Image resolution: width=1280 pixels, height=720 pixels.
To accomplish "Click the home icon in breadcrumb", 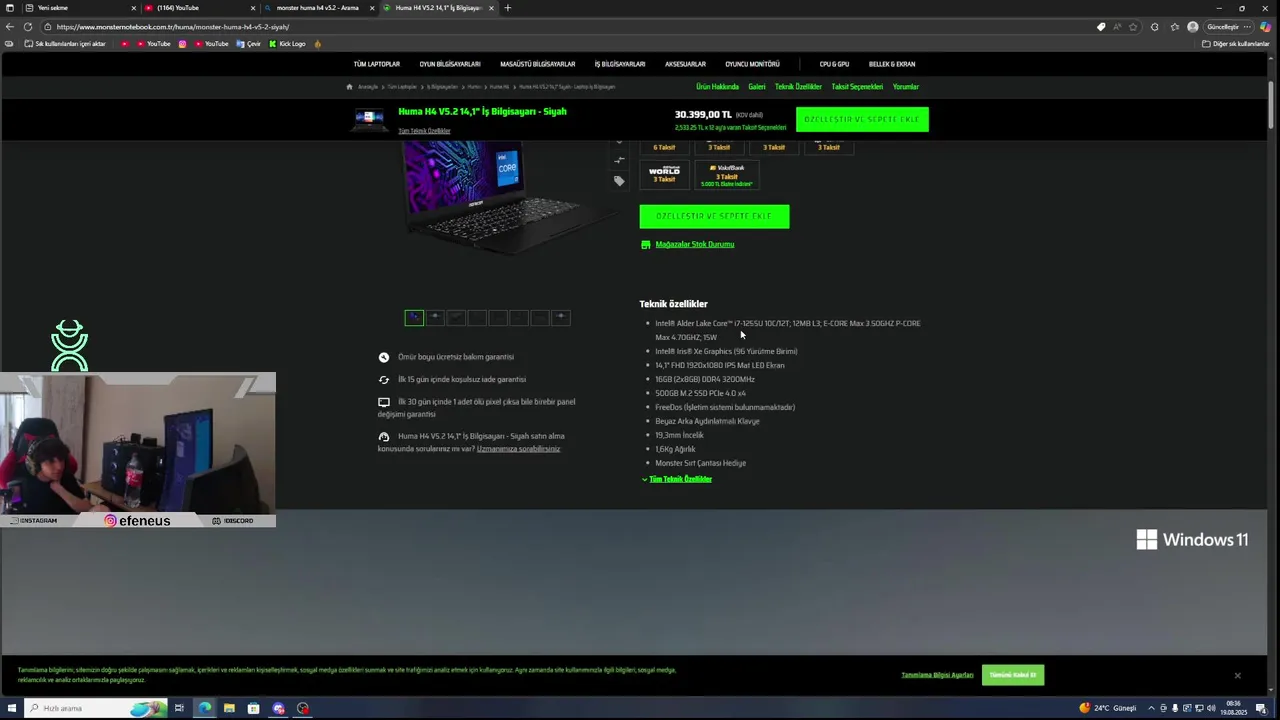I will pos(350,87).
